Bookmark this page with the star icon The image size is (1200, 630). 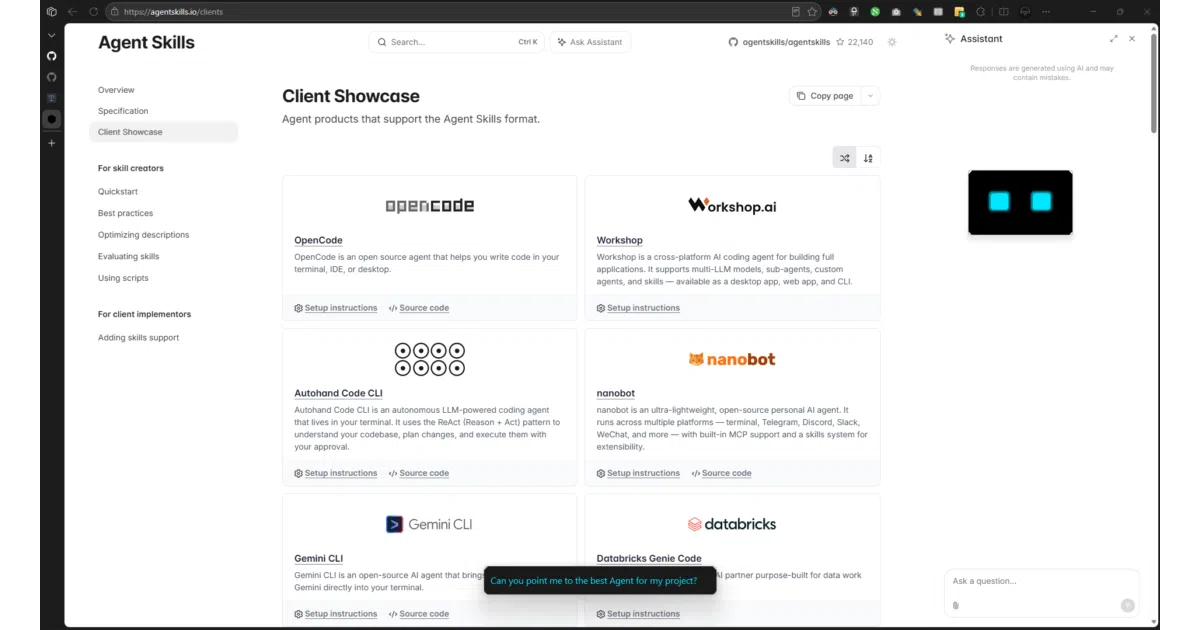pos(812,12)
